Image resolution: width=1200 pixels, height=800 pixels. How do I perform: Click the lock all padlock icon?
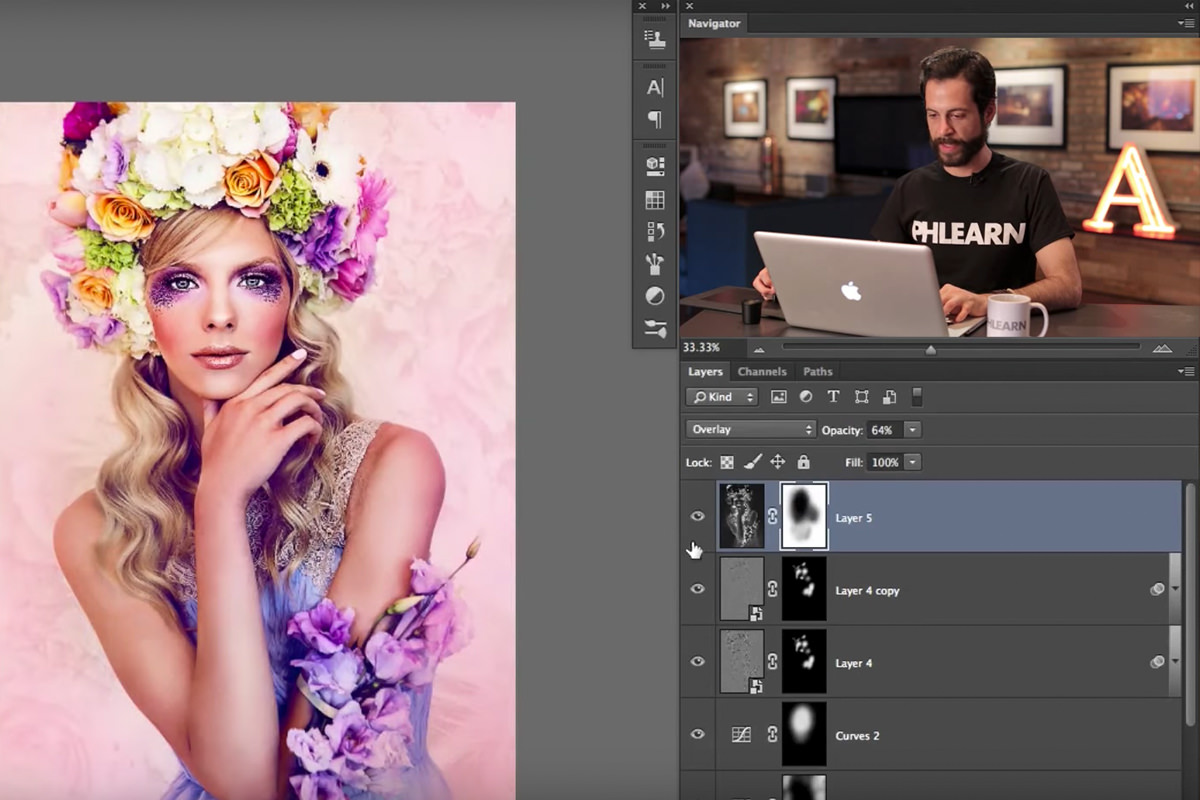803,462
